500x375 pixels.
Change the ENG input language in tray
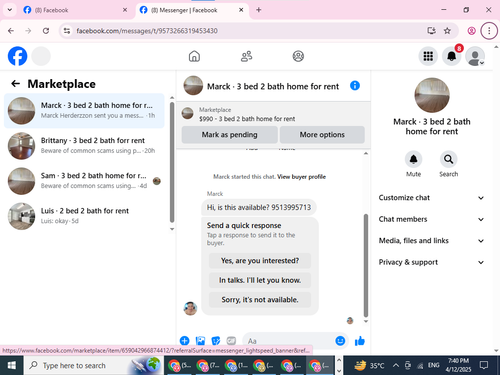pos(433,365)
